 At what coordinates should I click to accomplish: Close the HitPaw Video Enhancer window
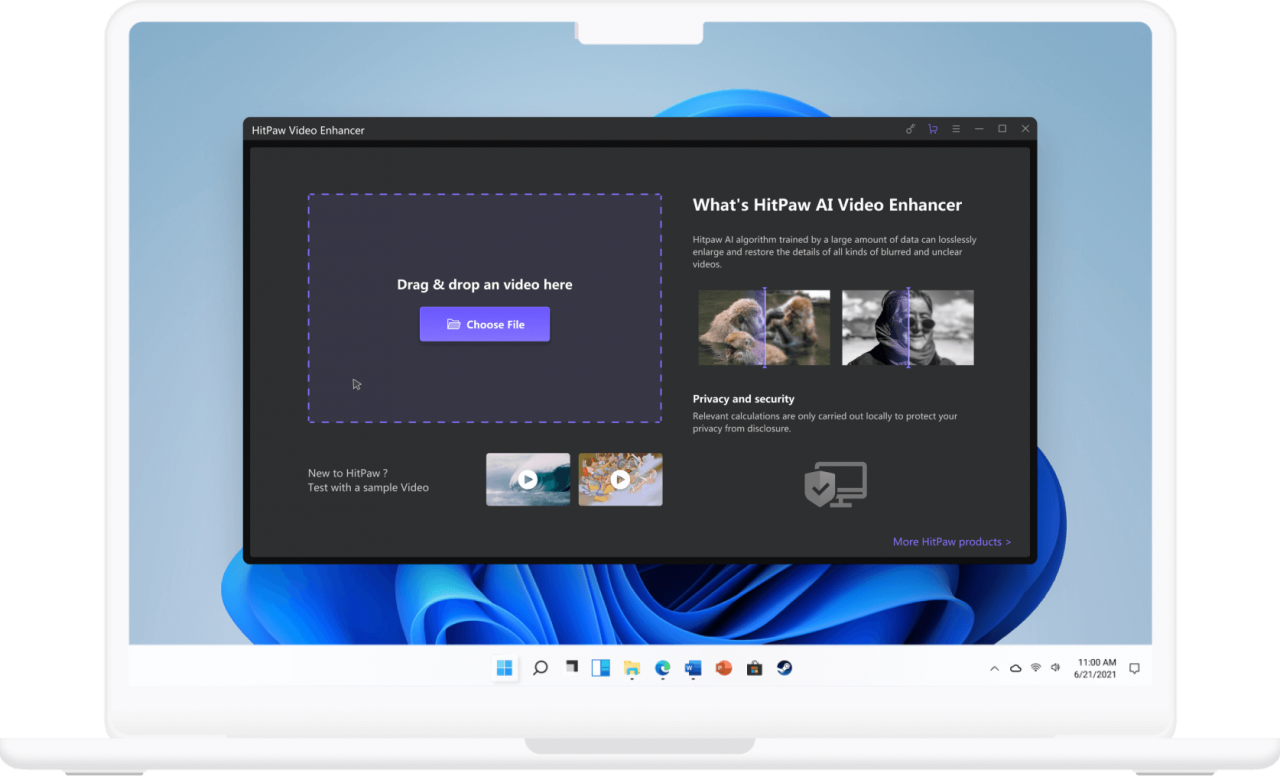point(1025,129)
